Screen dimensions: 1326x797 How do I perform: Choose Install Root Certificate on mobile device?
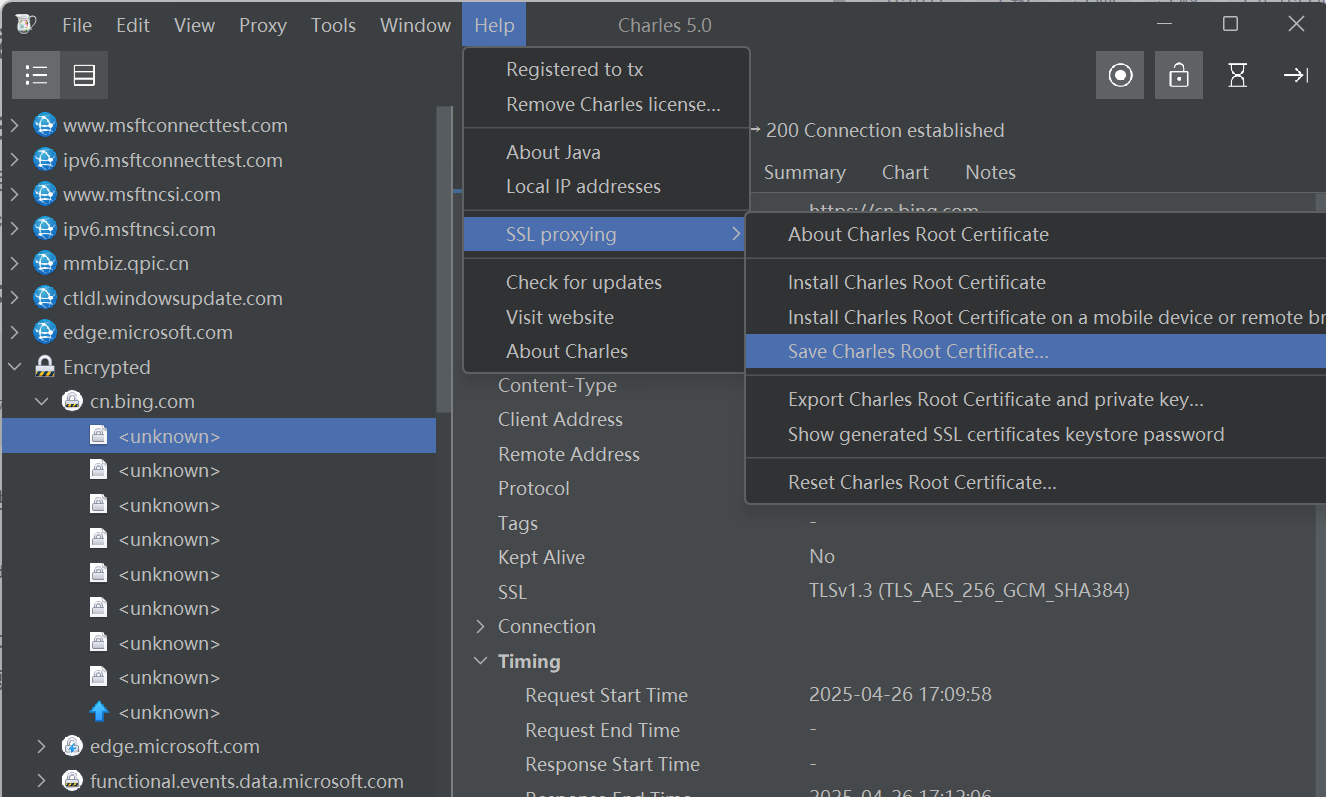click(x=1036, y=317)
